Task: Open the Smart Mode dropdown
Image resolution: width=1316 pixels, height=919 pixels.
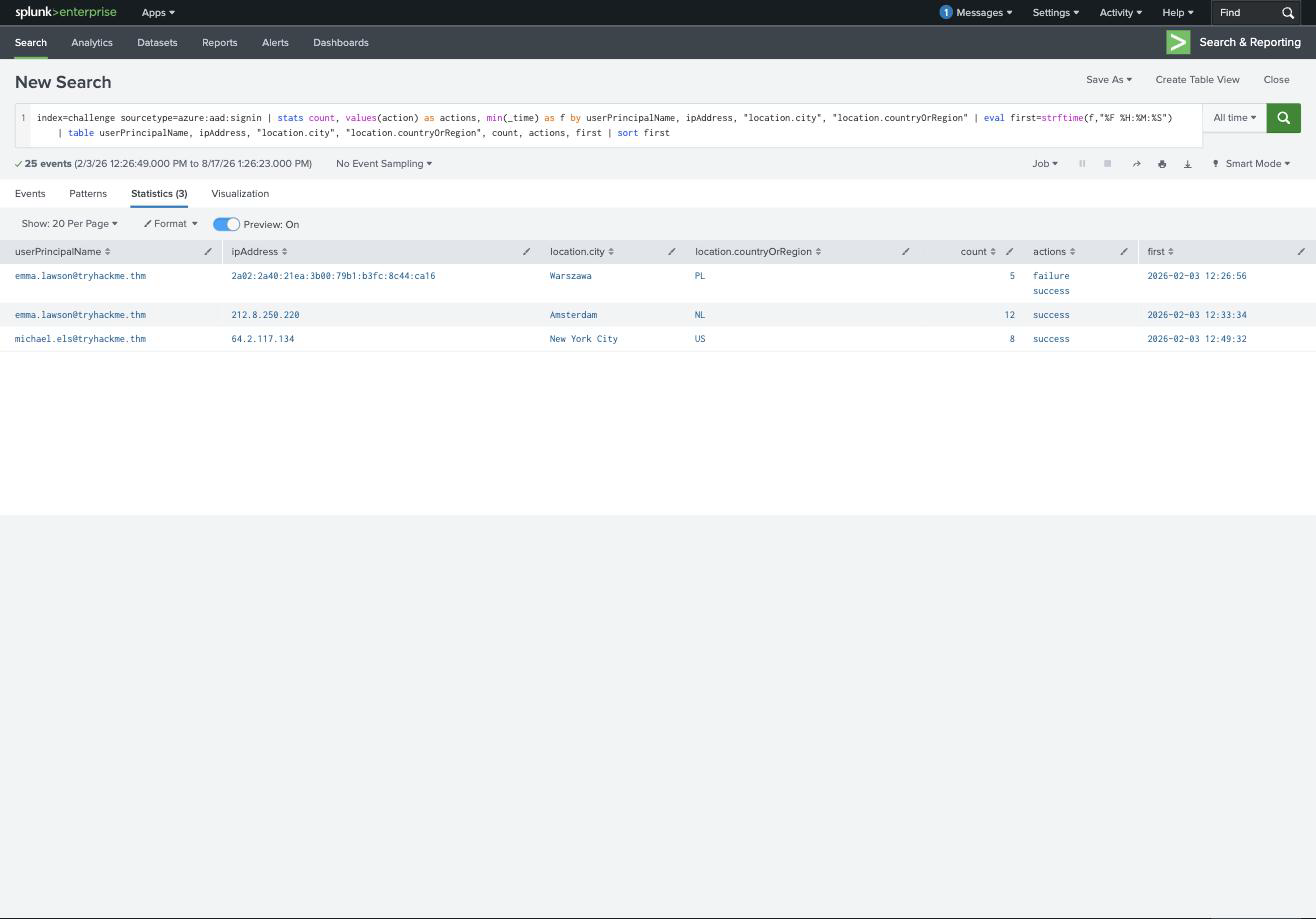Action: (1252, 164)
